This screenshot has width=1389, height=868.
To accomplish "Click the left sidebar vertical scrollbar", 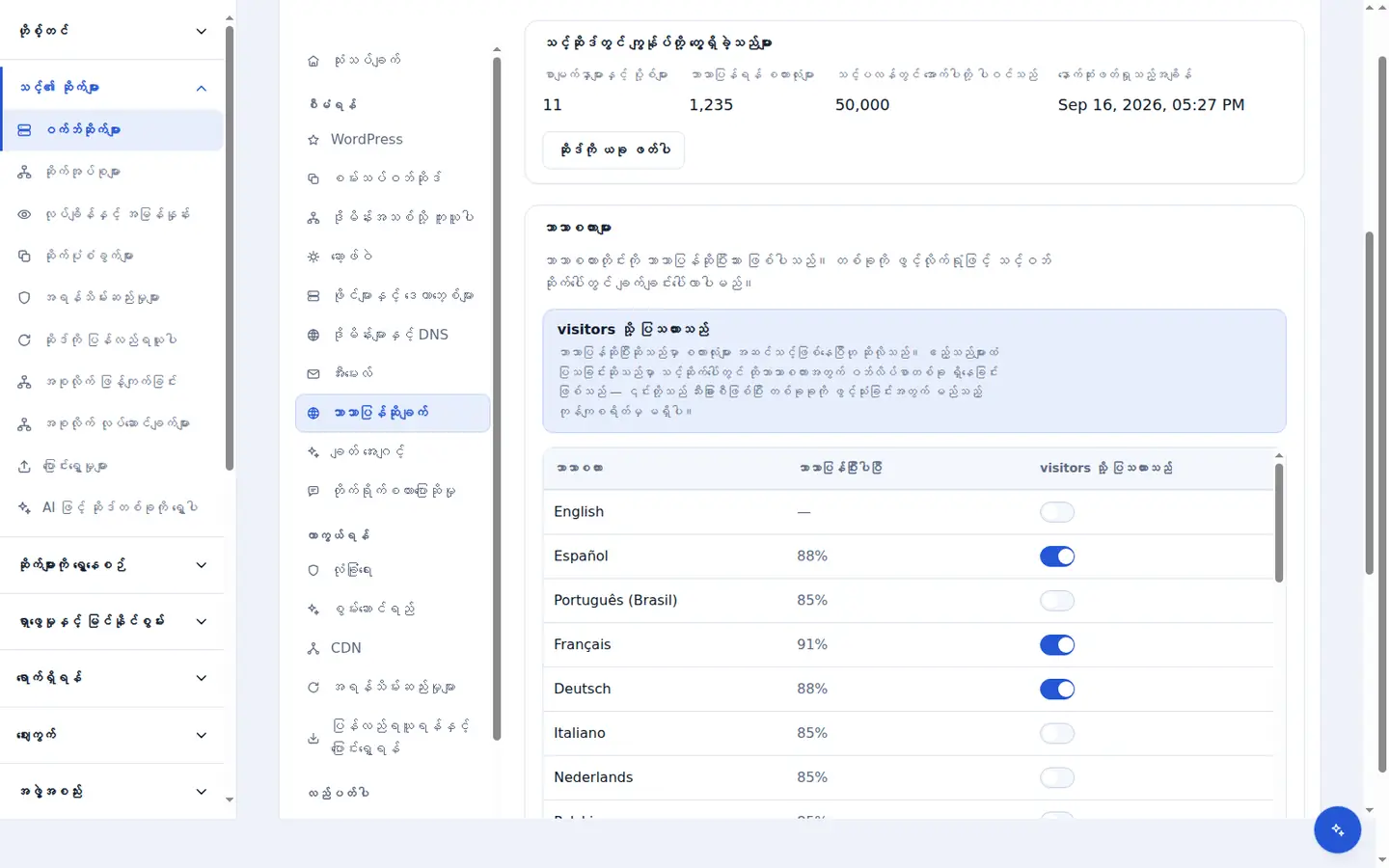I will pyautogui.click(x=230, y=249).
